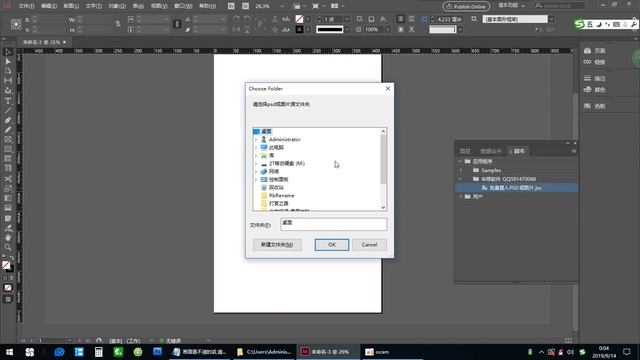
Task: Click OK in Choose Folder dialog
Action: [x=331, y=245]
